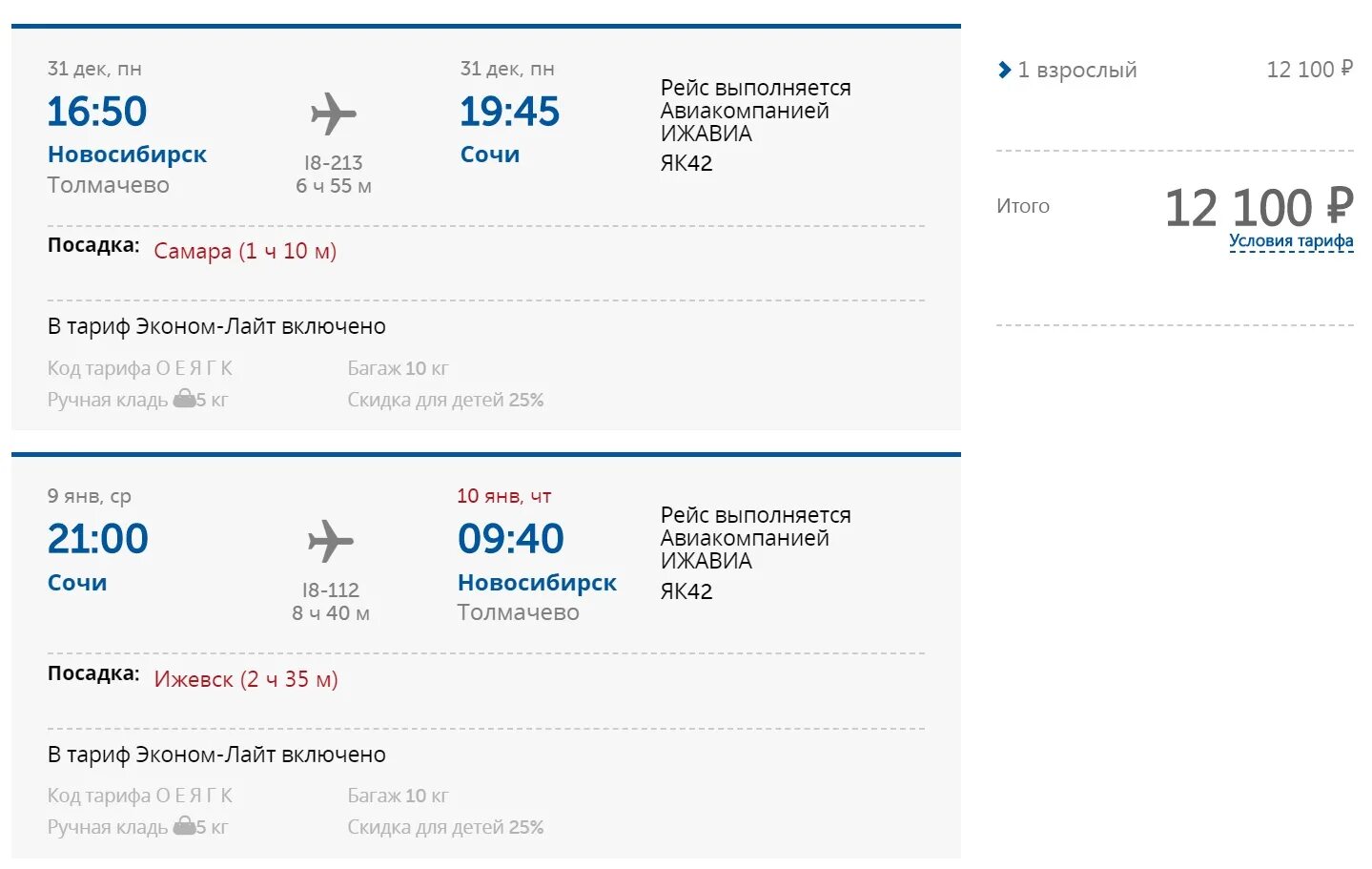The height and width of the screenshot is (869, 1372).
Task: Click the airplane icon for flight I8-213
Action: coord(333,114)
